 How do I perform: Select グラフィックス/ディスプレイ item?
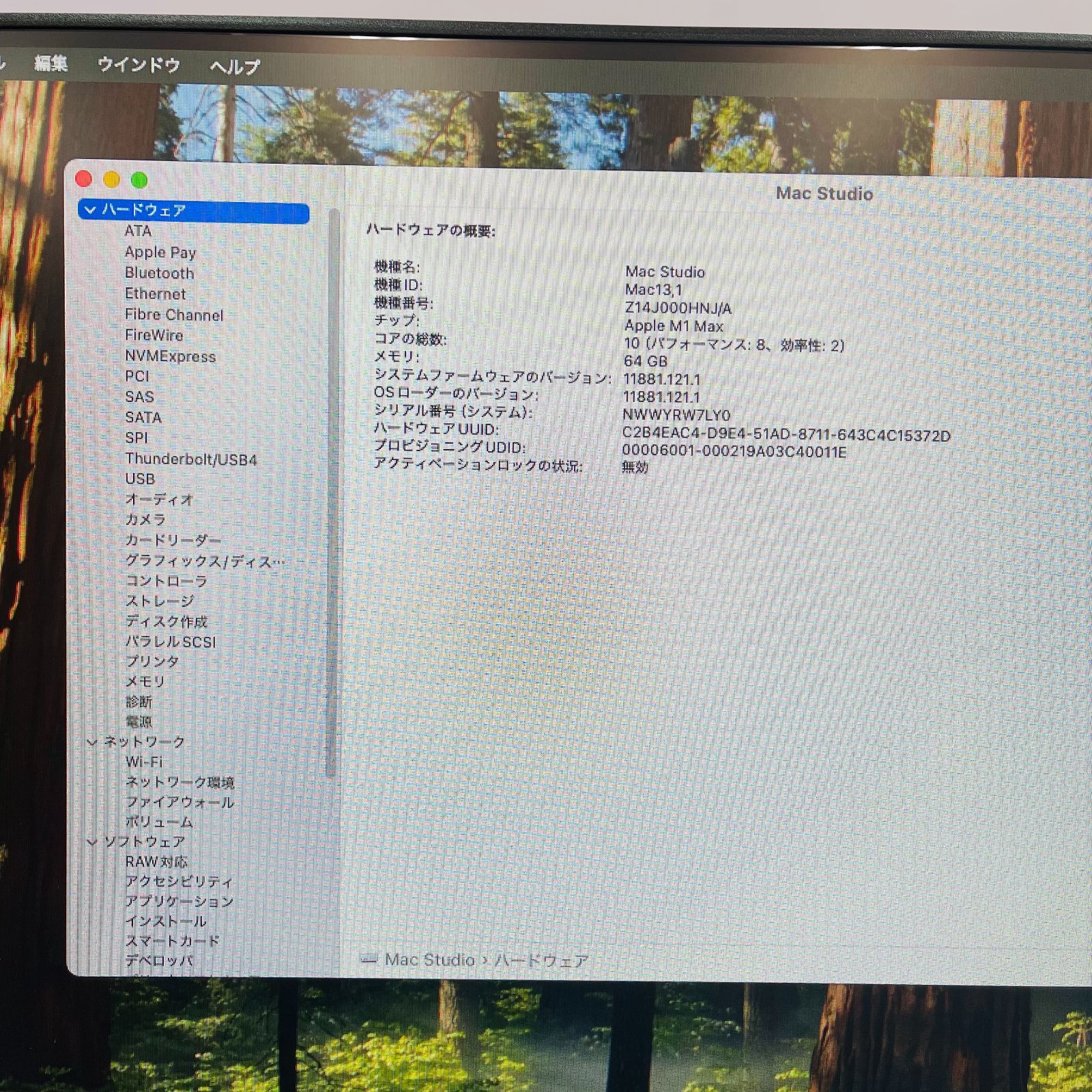click(x=204, y=561)
